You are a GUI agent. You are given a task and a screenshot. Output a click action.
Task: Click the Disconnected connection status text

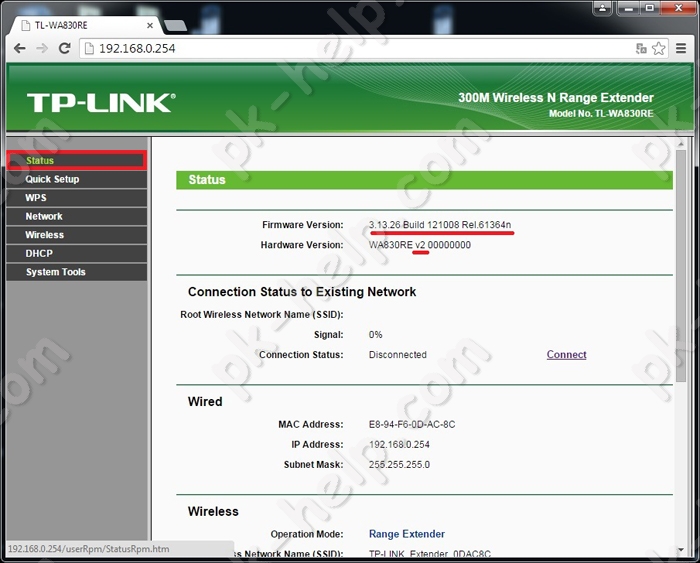[x=398, y=354]
